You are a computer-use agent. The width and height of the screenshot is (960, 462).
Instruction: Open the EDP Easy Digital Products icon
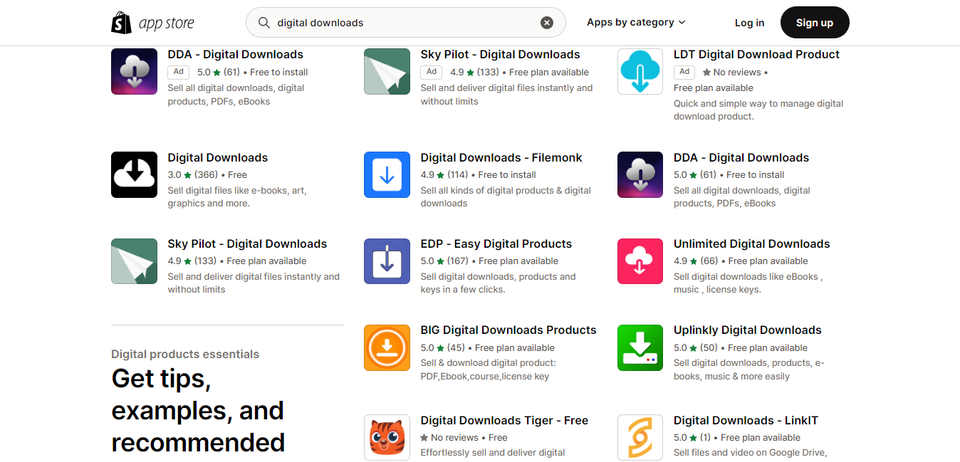pyautogui.click(x=387, y=261)
